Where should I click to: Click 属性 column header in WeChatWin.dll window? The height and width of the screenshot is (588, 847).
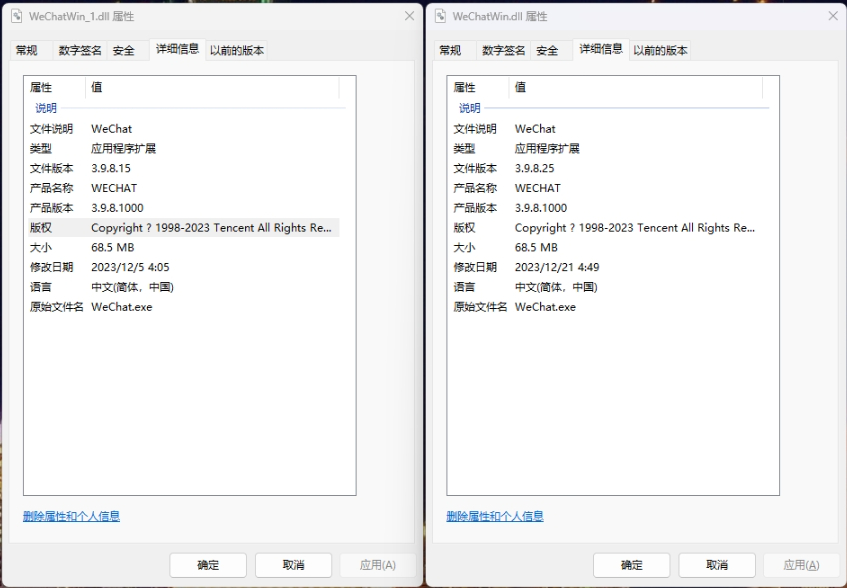(x=478, y=87)
